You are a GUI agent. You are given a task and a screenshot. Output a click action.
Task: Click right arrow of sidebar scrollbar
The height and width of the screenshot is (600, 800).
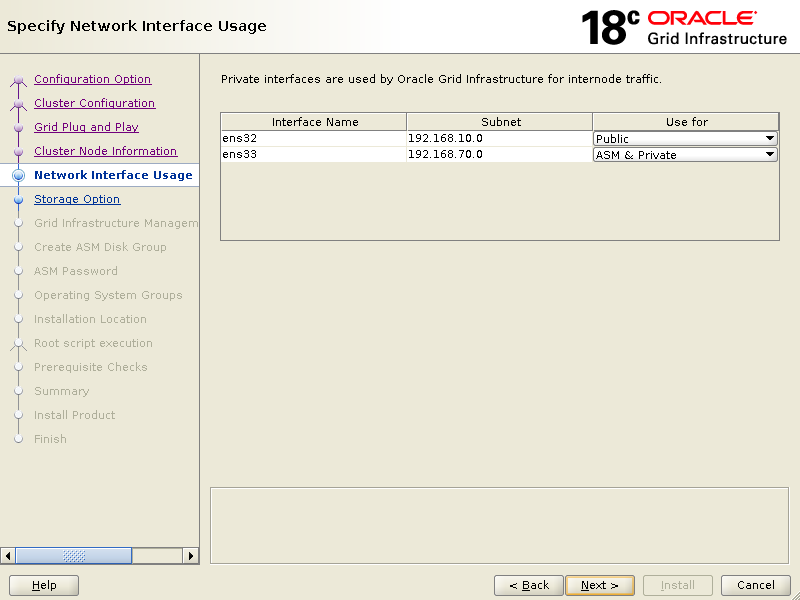tap(190, 556)
